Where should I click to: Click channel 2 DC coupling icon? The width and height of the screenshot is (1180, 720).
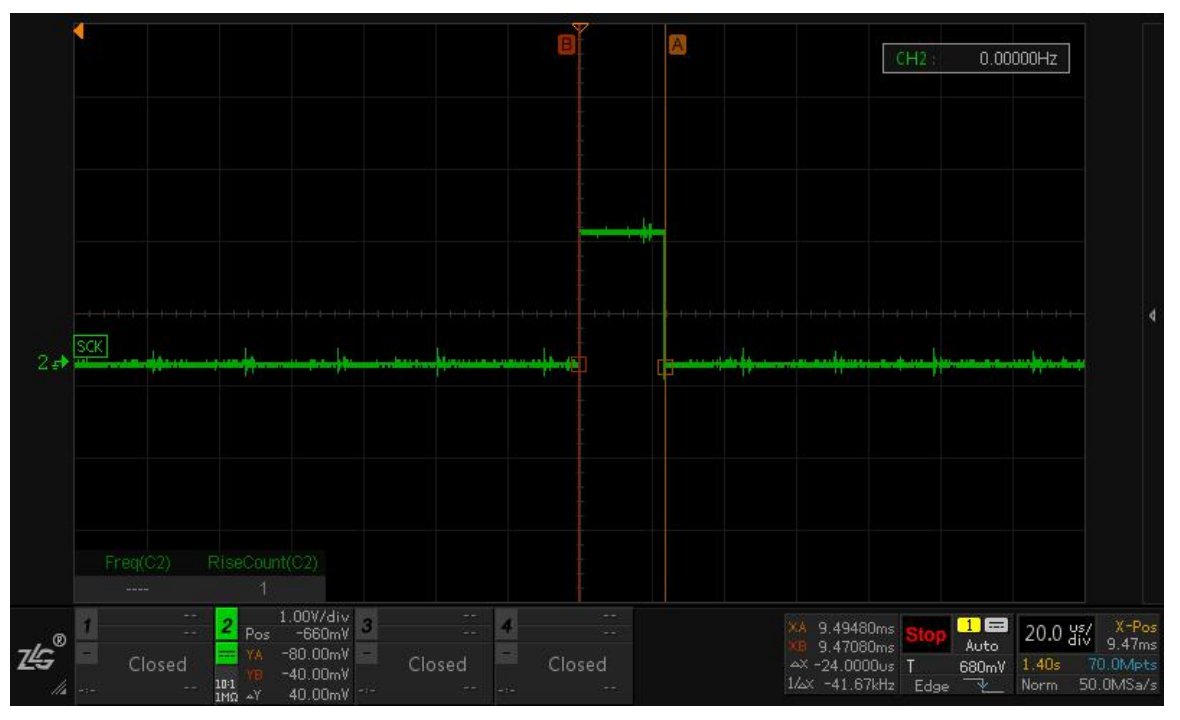pyautogui.click(x=227, y=654)
